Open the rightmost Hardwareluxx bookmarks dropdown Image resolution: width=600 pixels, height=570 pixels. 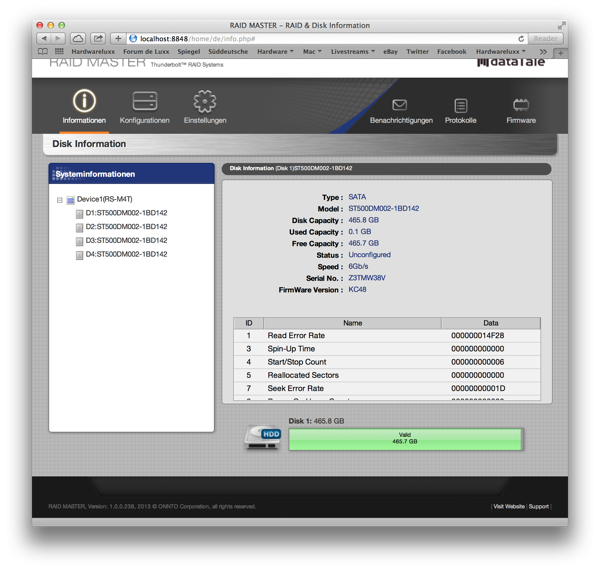point(501,51)
